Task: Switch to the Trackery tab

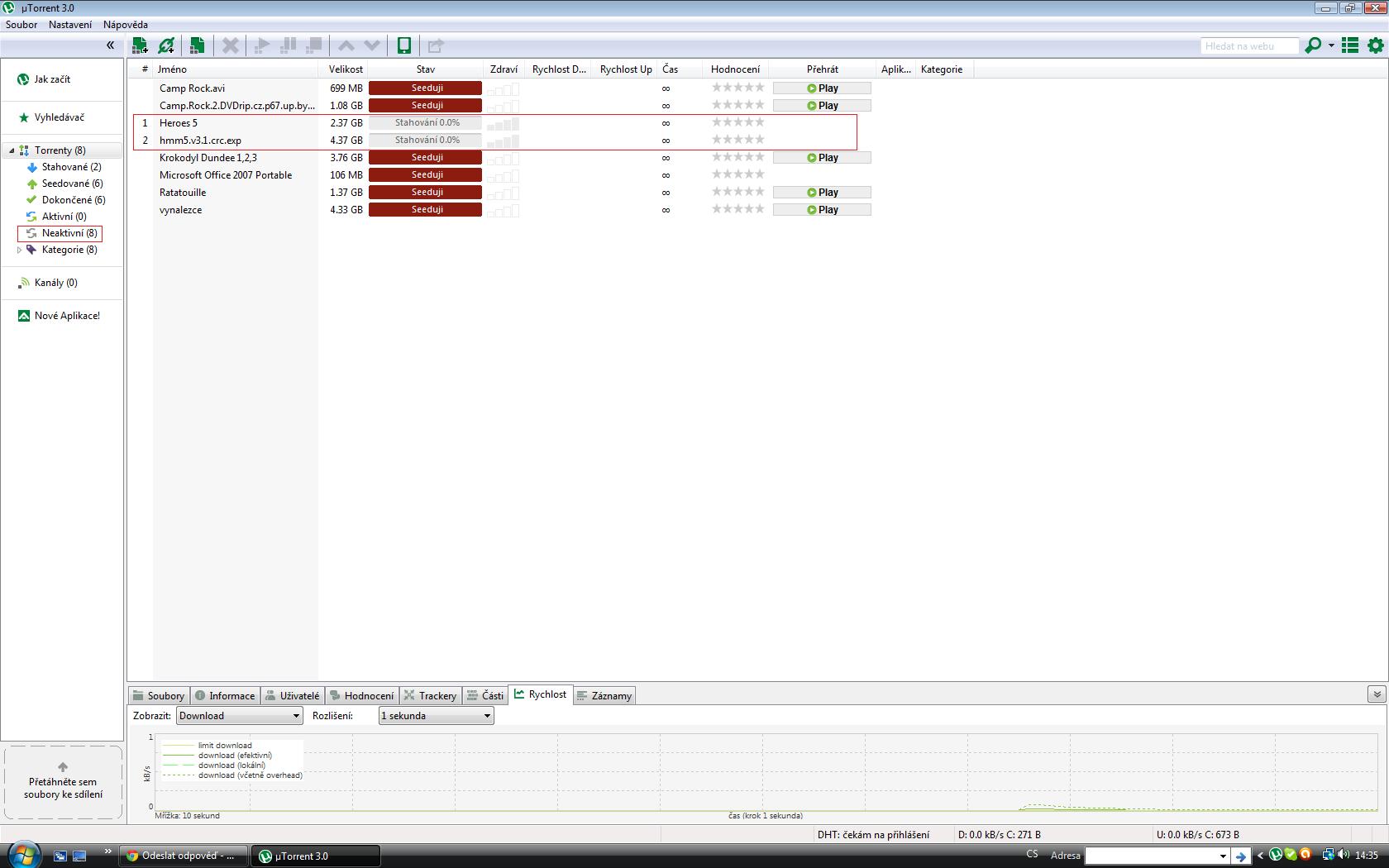Action: pyautogui.click(x=430, y=696)
